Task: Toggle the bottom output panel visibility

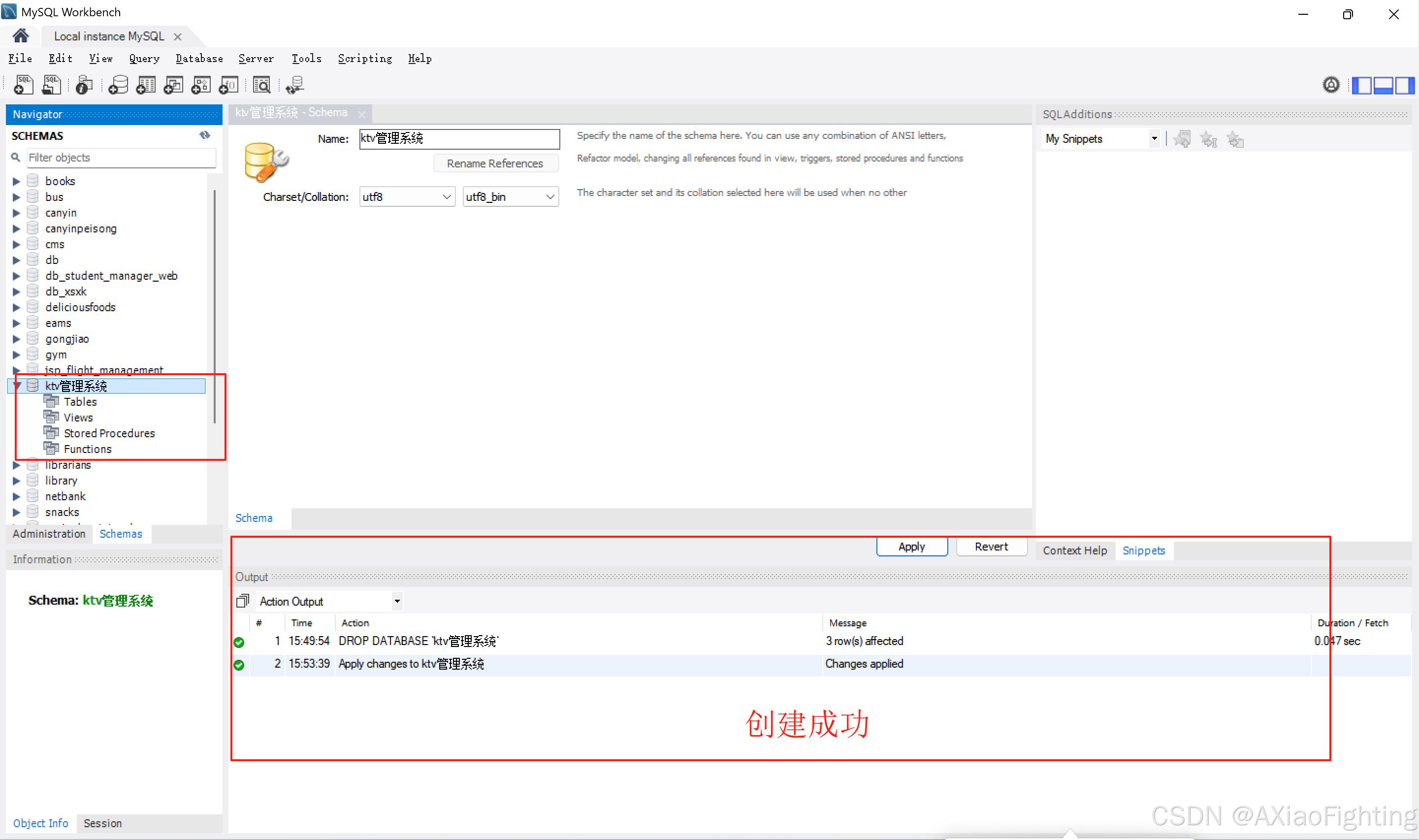Action: coord(1384,86)
